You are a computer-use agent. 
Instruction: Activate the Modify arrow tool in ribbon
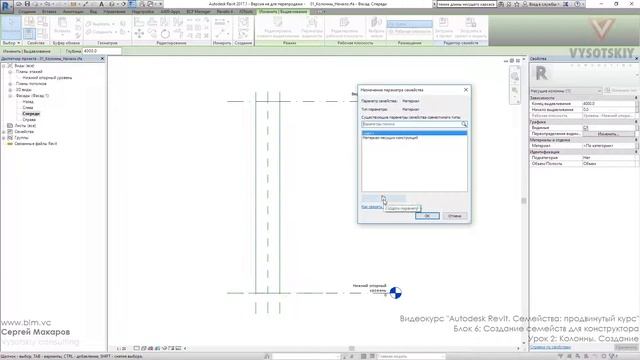tap(11, 26)
